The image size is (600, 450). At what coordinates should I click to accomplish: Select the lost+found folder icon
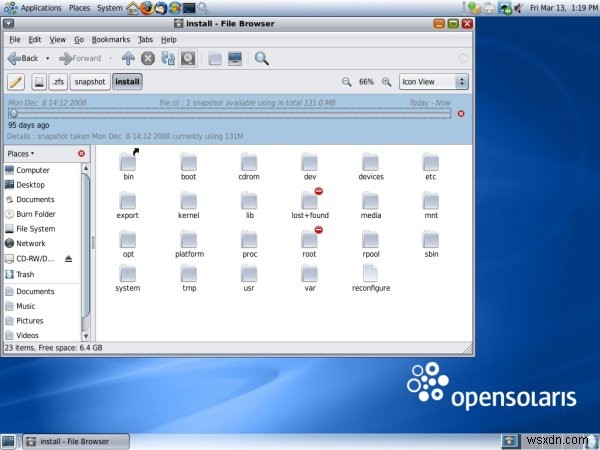(310, 201)
